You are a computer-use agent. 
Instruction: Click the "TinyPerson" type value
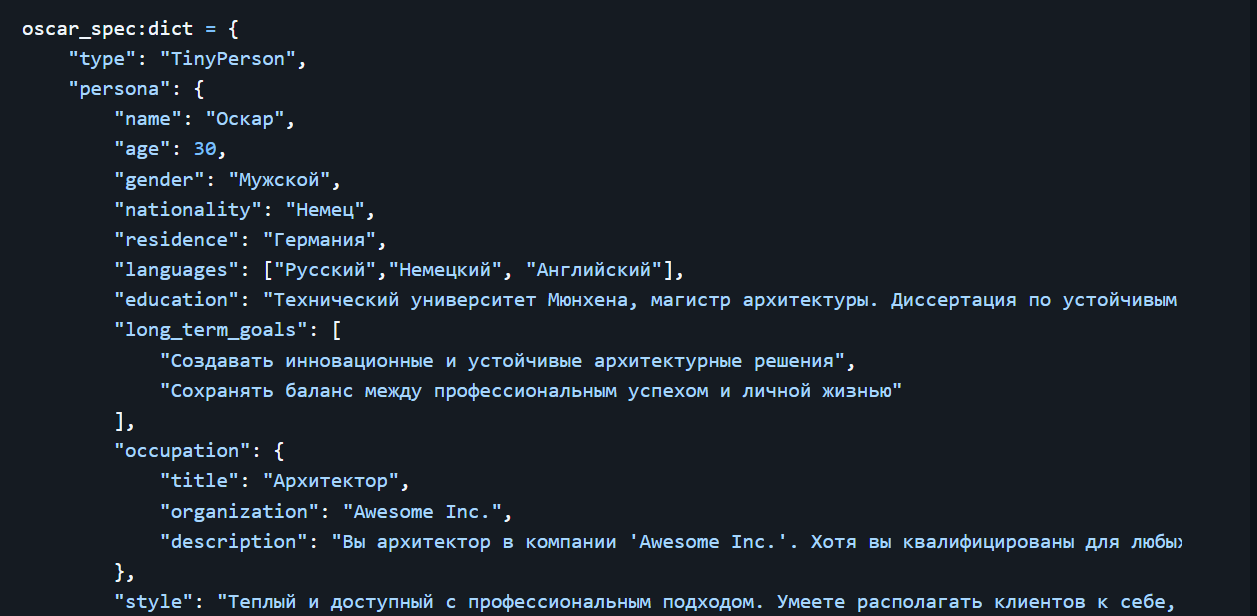coord(228,59)
